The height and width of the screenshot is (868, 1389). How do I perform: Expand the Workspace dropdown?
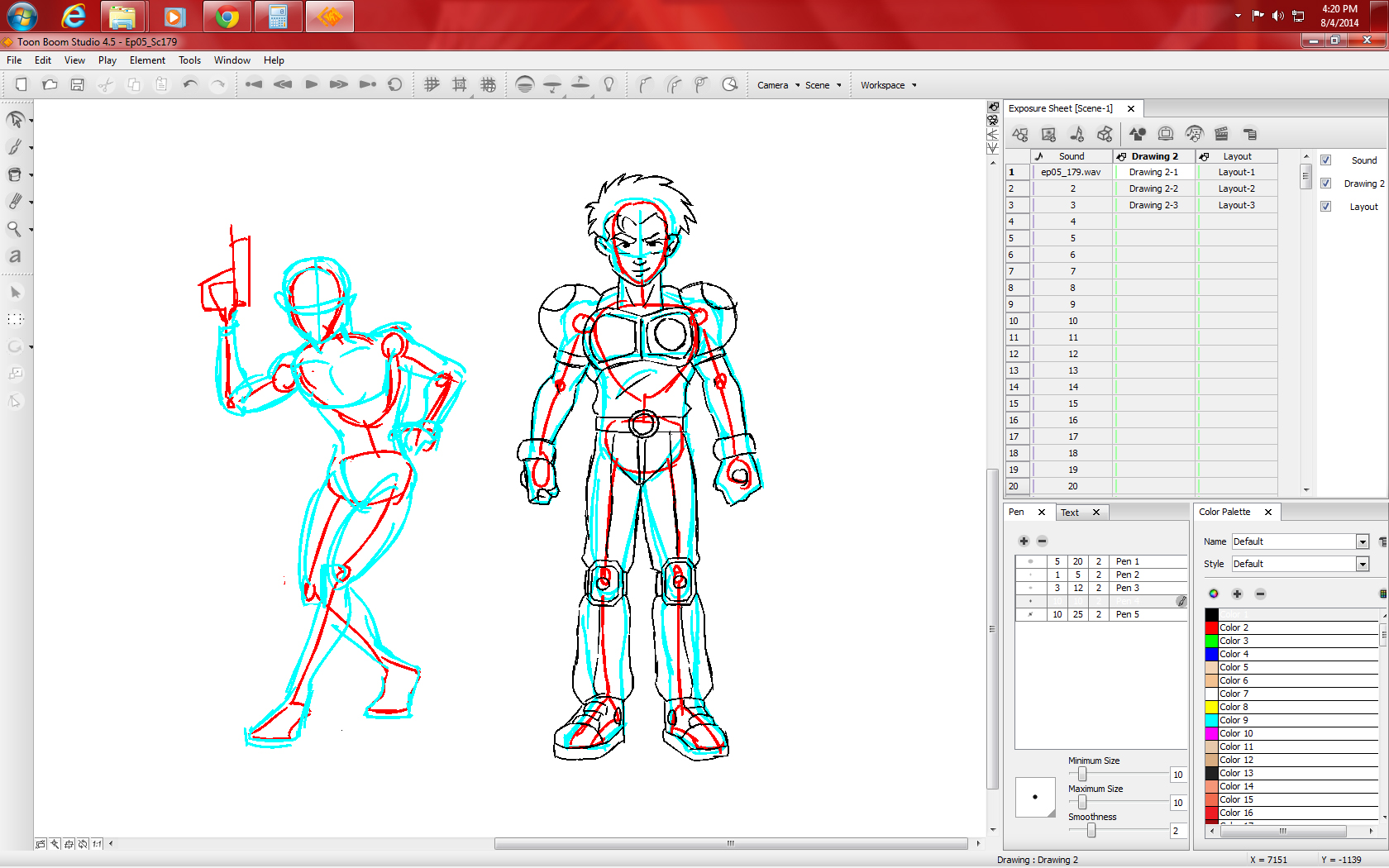888,85
